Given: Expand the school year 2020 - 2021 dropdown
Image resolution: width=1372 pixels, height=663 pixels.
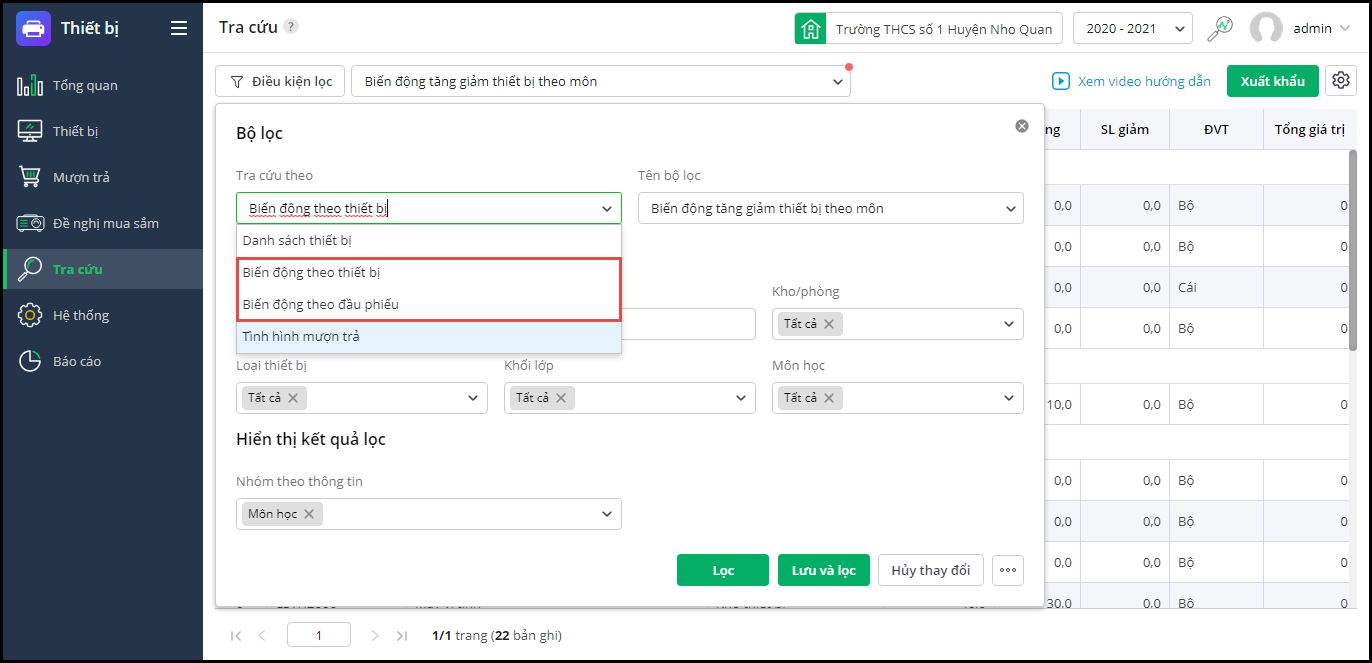Looking at the screenshot, I should [x=1132, y=29].
